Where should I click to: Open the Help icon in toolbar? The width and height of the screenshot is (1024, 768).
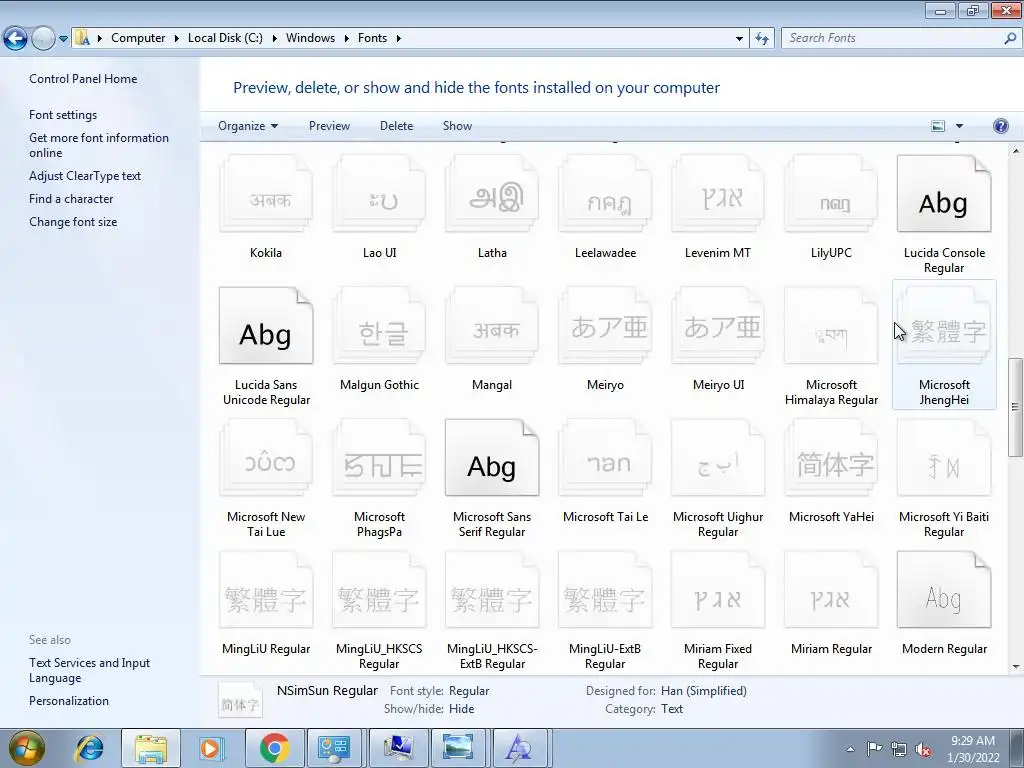coord(1000,126)
